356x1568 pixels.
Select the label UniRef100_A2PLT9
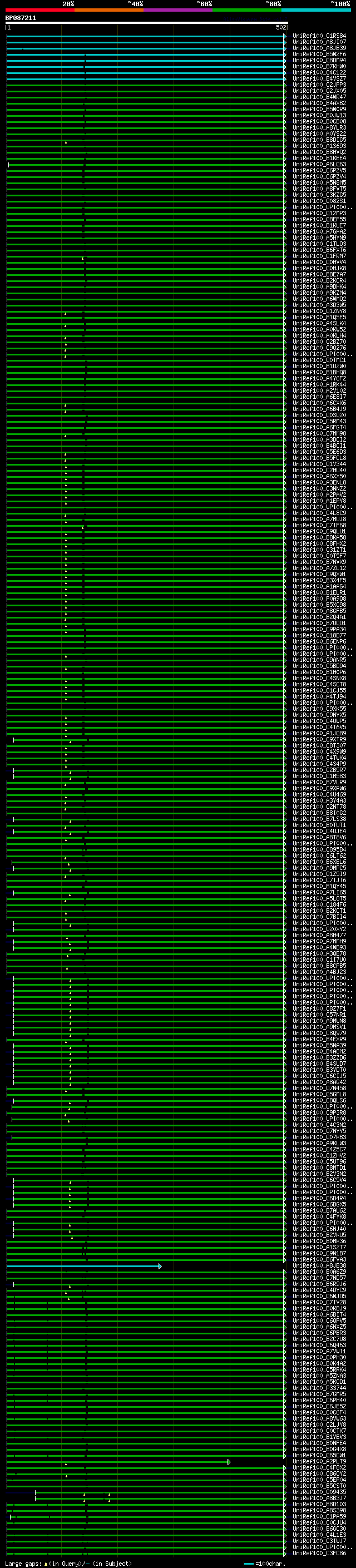point(319,1461)
